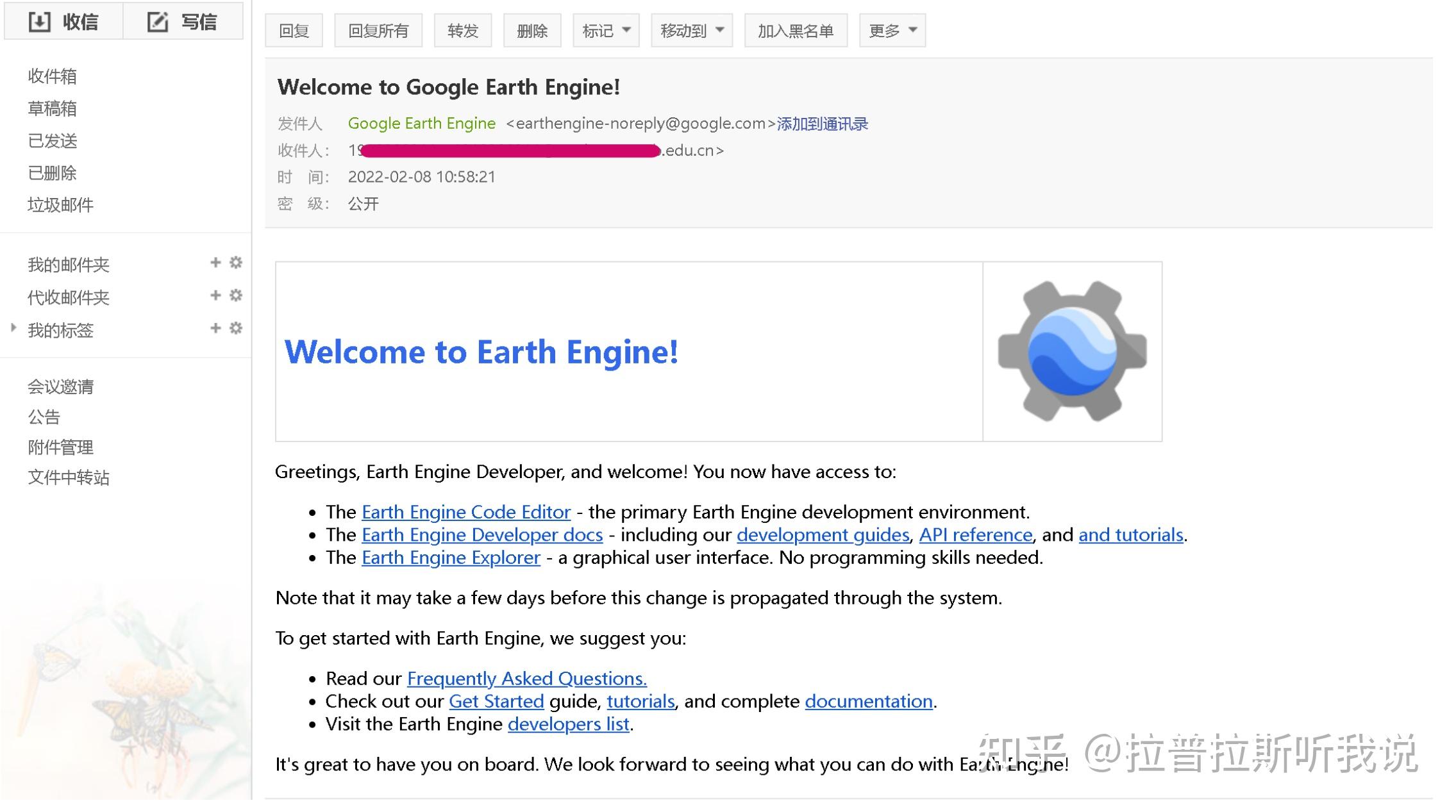Open the Frequently Asked Questions link
Viewport: 1456px width, 812px height.
527,679
